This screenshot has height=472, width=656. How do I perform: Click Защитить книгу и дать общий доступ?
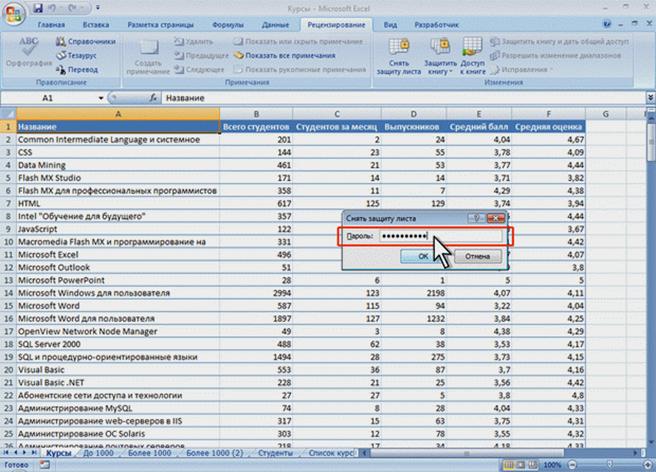559,41
